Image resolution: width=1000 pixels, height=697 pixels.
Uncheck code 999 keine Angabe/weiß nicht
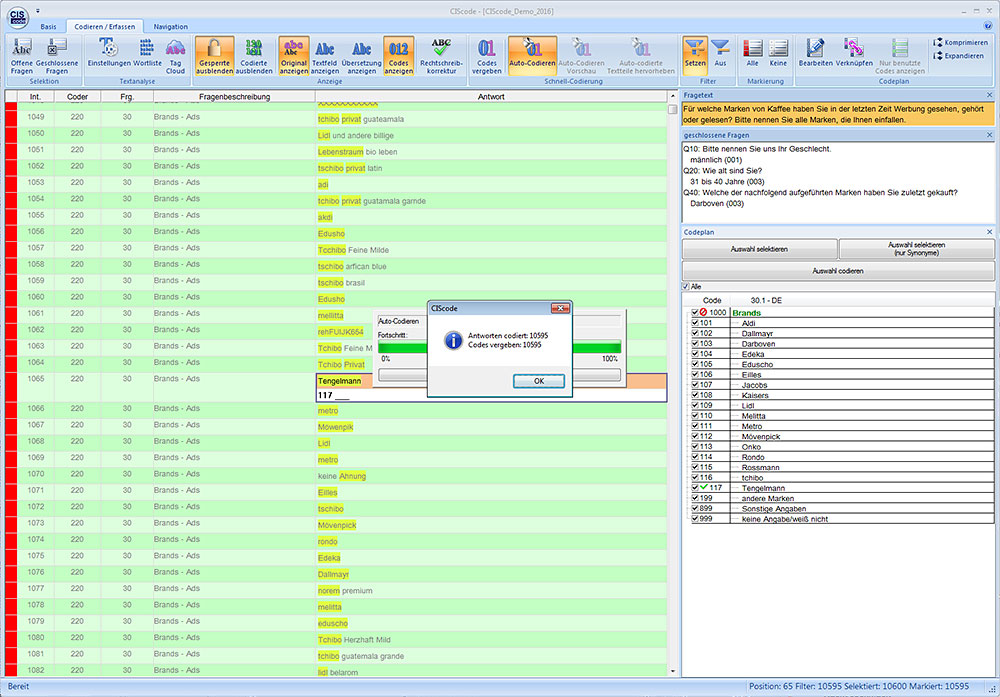point(695,519)
